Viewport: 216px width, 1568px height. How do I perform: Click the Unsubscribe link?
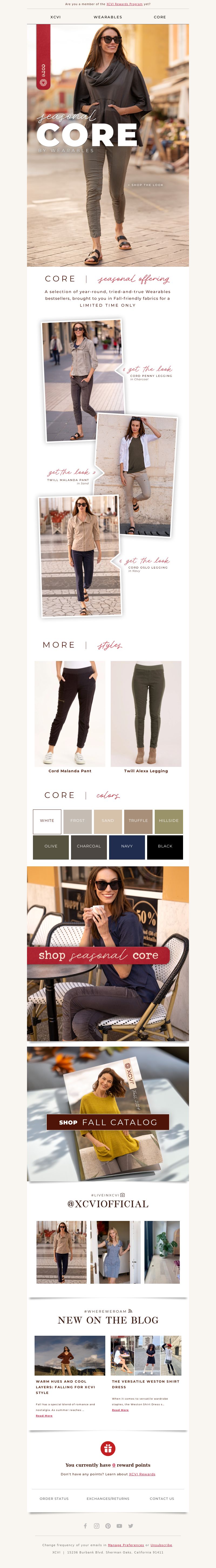click(x=161, y=1545)
